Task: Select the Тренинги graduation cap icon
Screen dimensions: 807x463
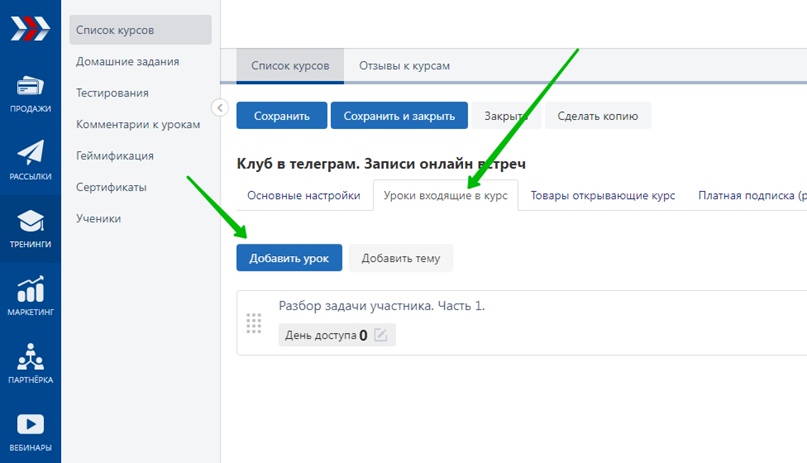Action: click(x=30, y=221)
